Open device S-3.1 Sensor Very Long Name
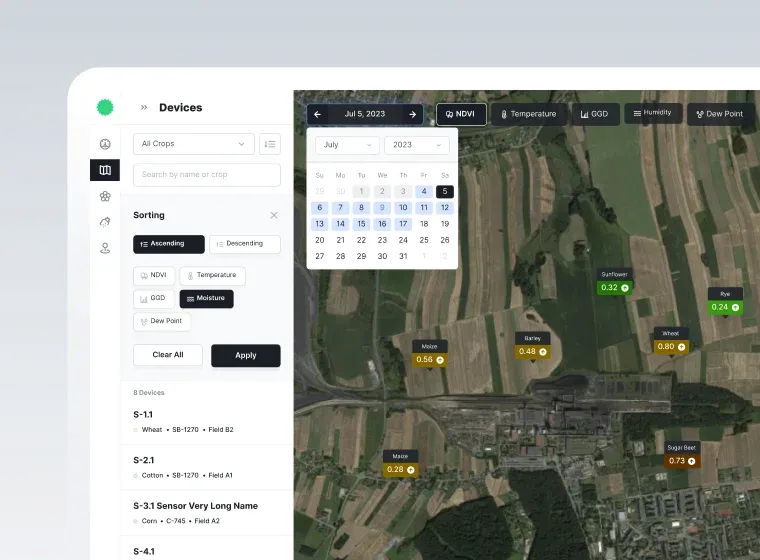This screenshot has width=760, height=560. (207, 512)
